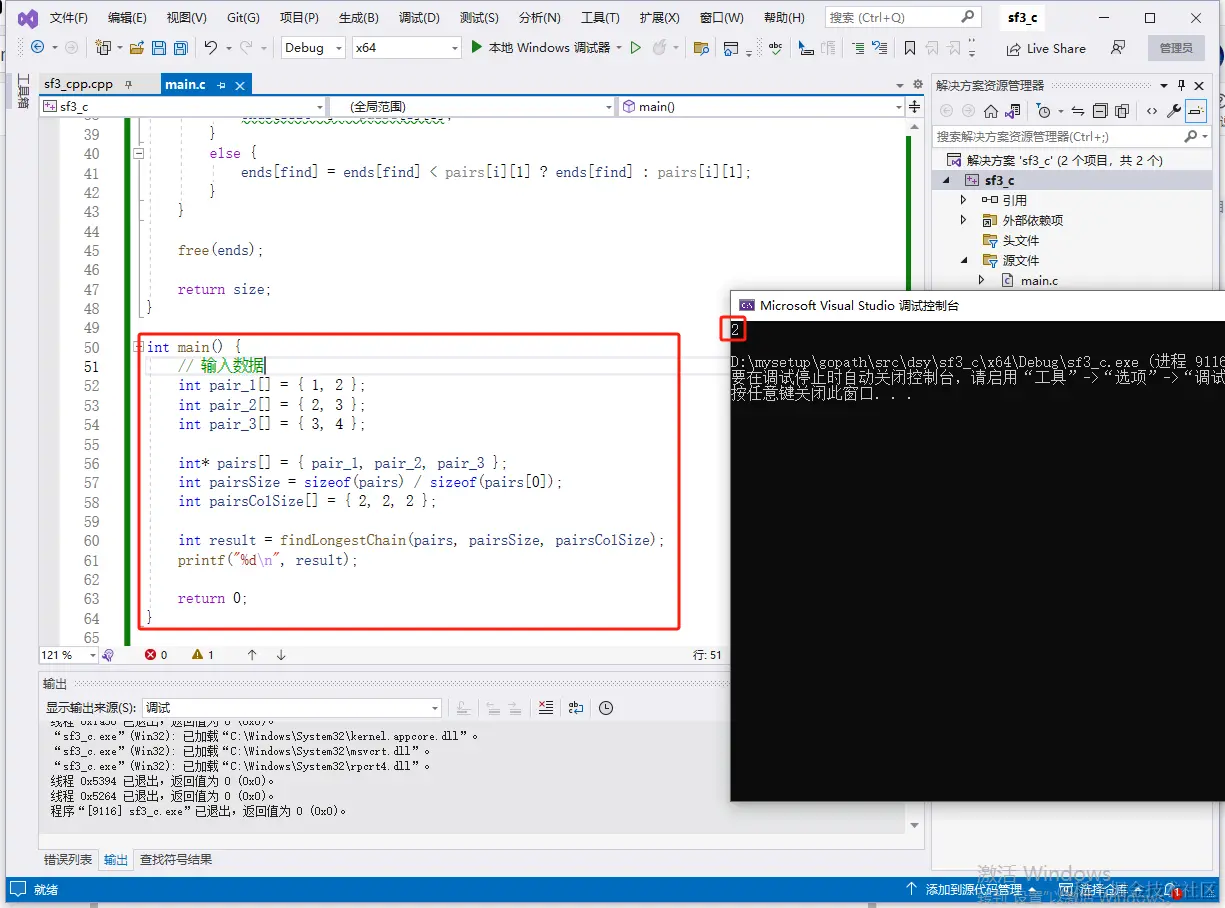Open the x64 platform dropdown
Screen dimensions: 1225x908
[407, 48]
